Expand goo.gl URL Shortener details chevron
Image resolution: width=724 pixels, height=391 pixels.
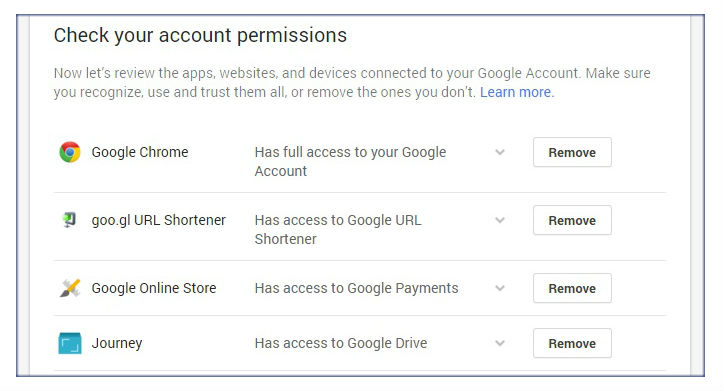(500, 220)
